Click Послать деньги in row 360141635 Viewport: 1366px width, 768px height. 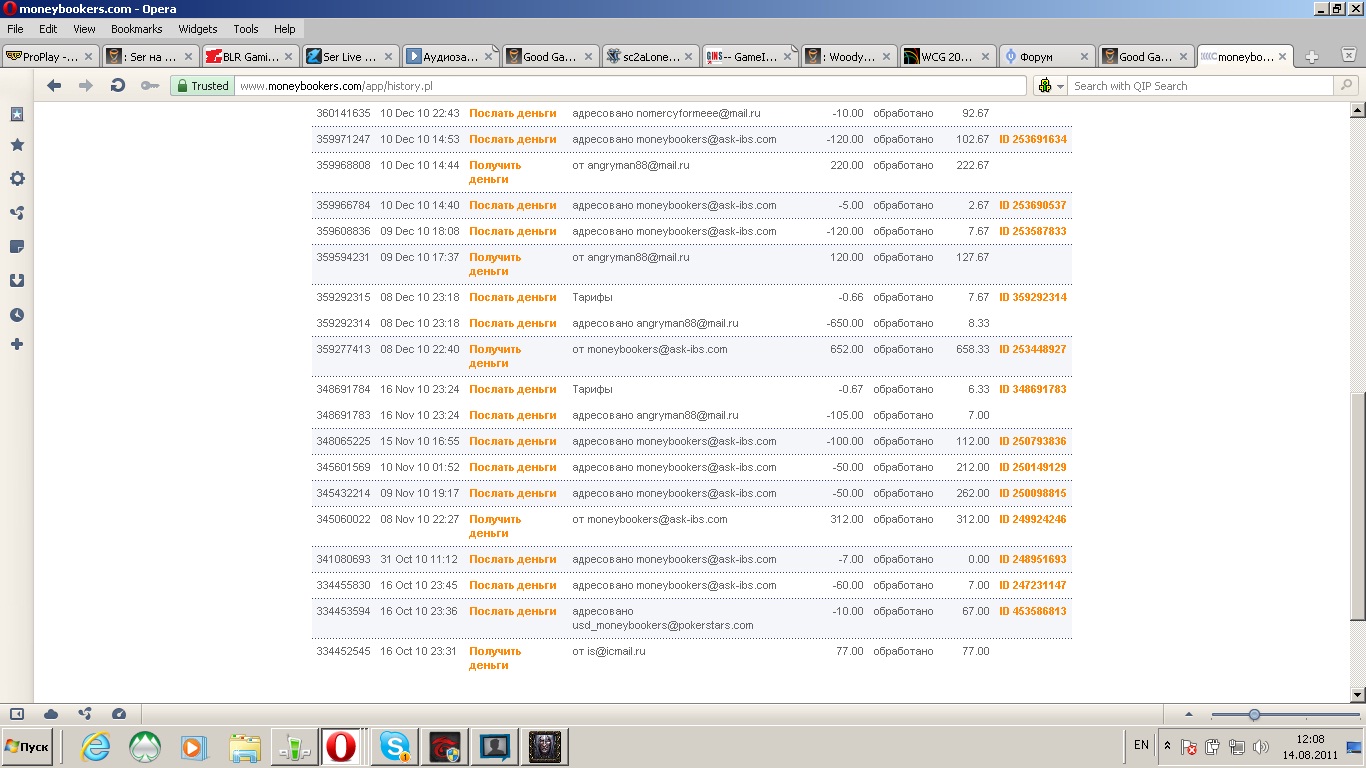tap(513, 113)
